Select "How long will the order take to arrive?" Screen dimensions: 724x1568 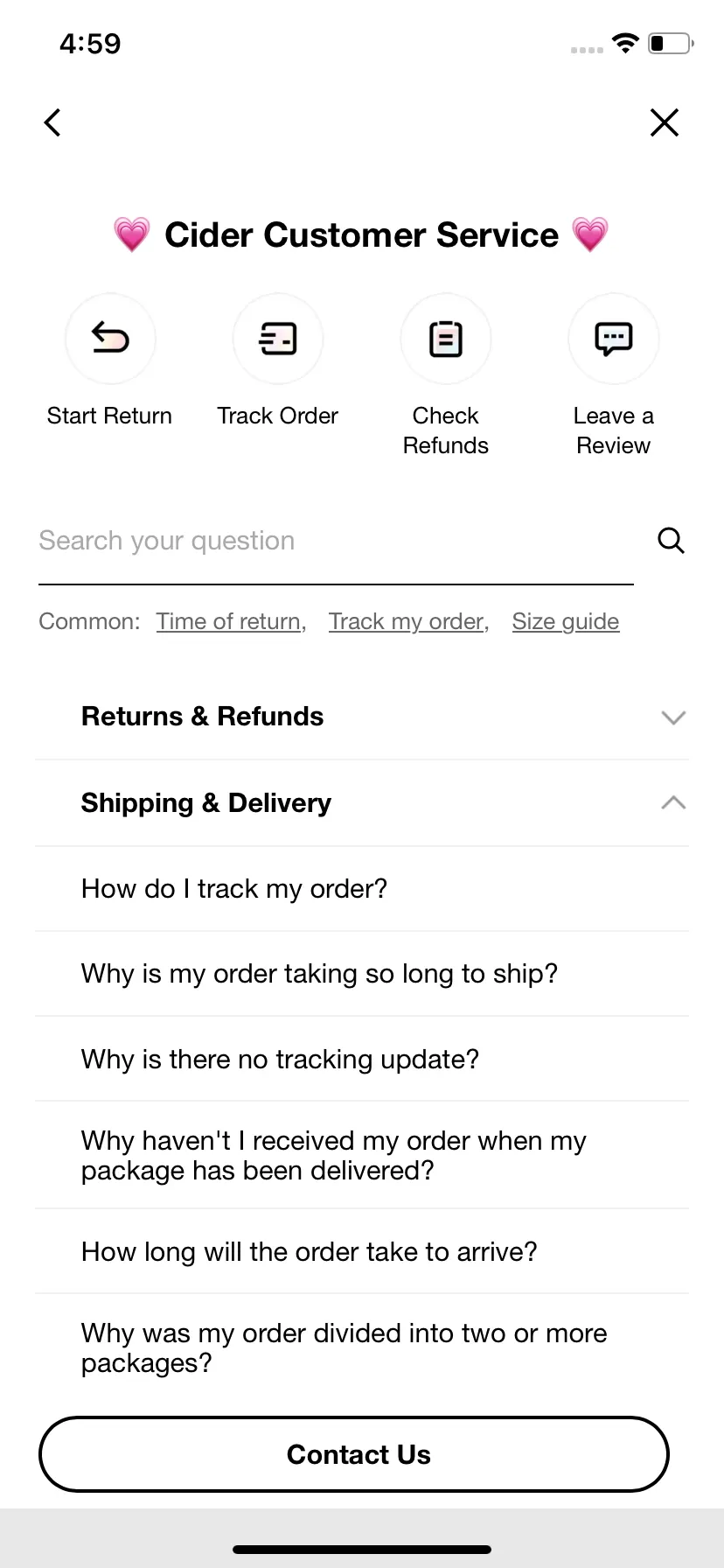(362, 1251)
